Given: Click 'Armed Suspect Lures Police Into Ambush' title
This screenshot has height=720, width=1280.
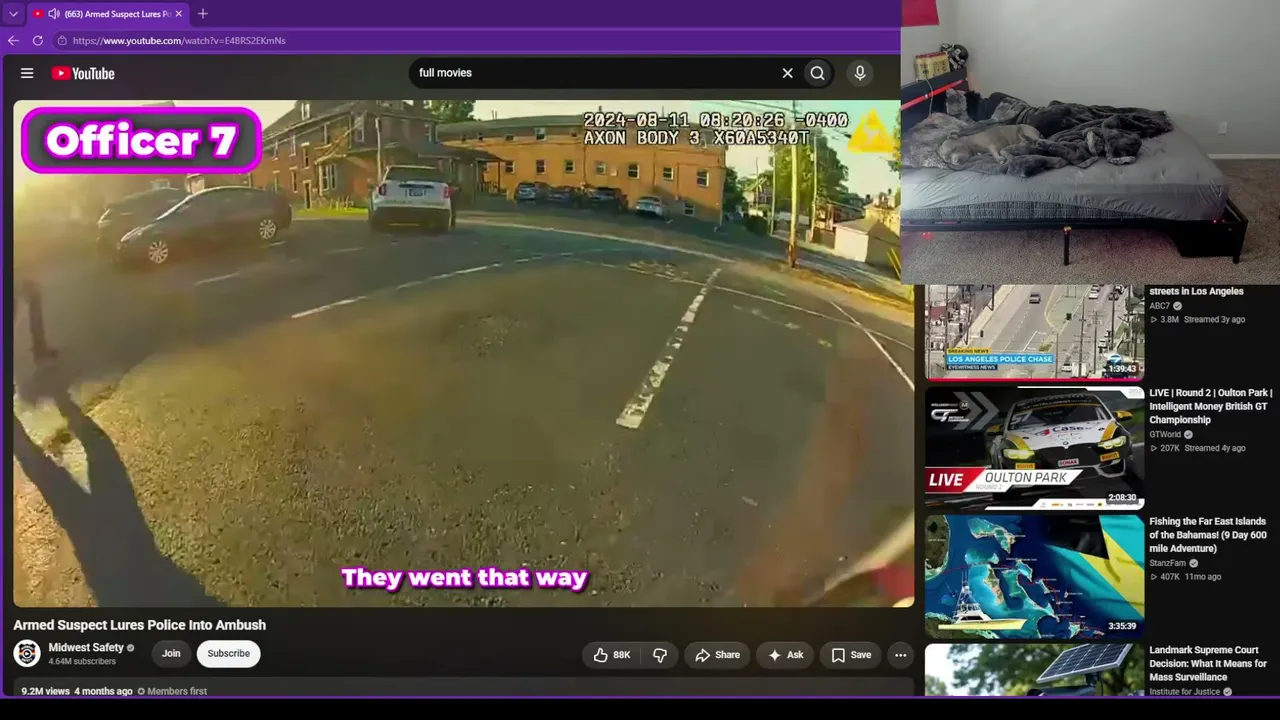Looking at the screenshot, I should coord(140,625).
